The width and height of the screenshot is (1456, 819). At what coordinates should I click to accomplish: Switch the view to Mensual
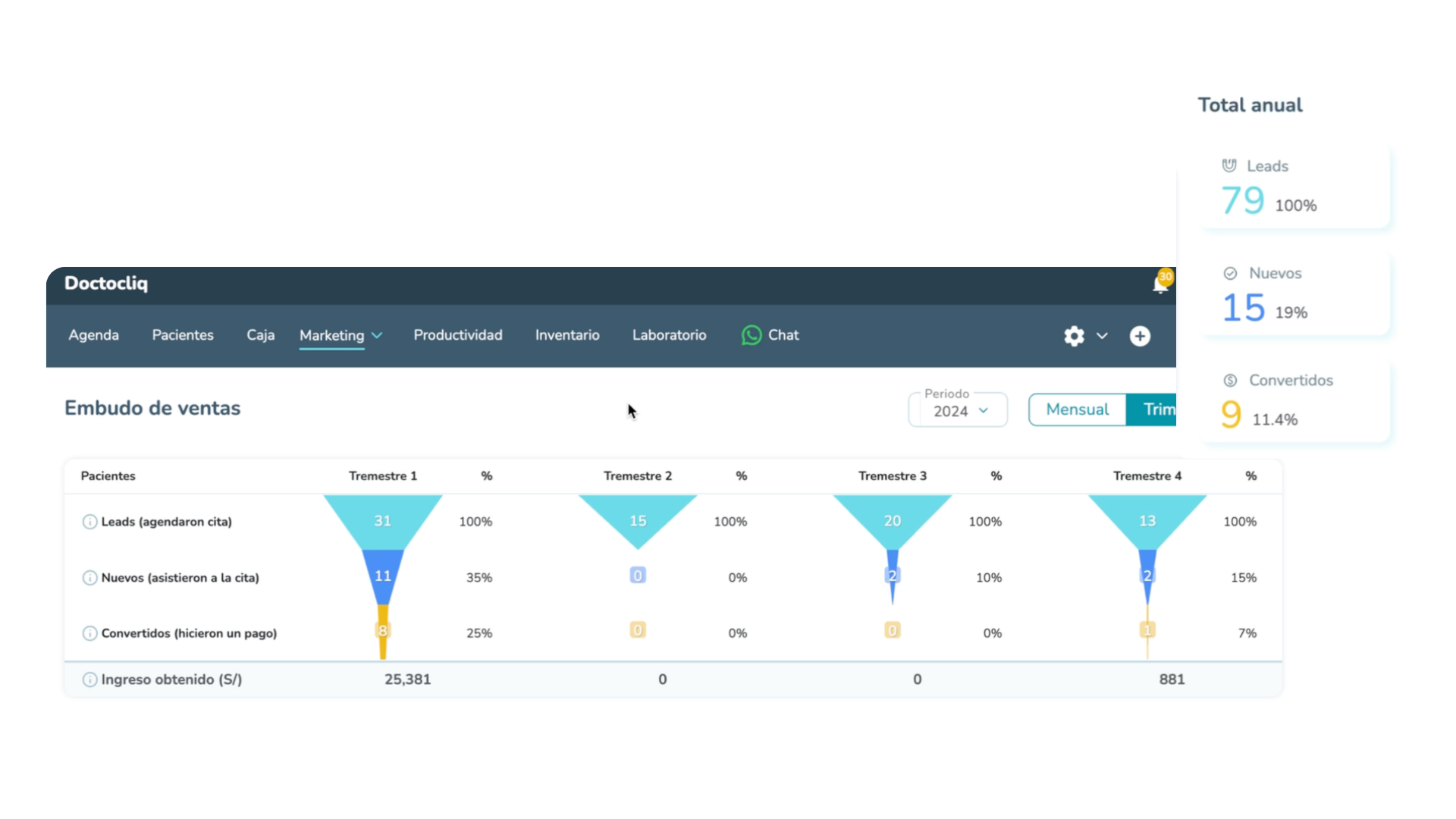coord(1077,409)
